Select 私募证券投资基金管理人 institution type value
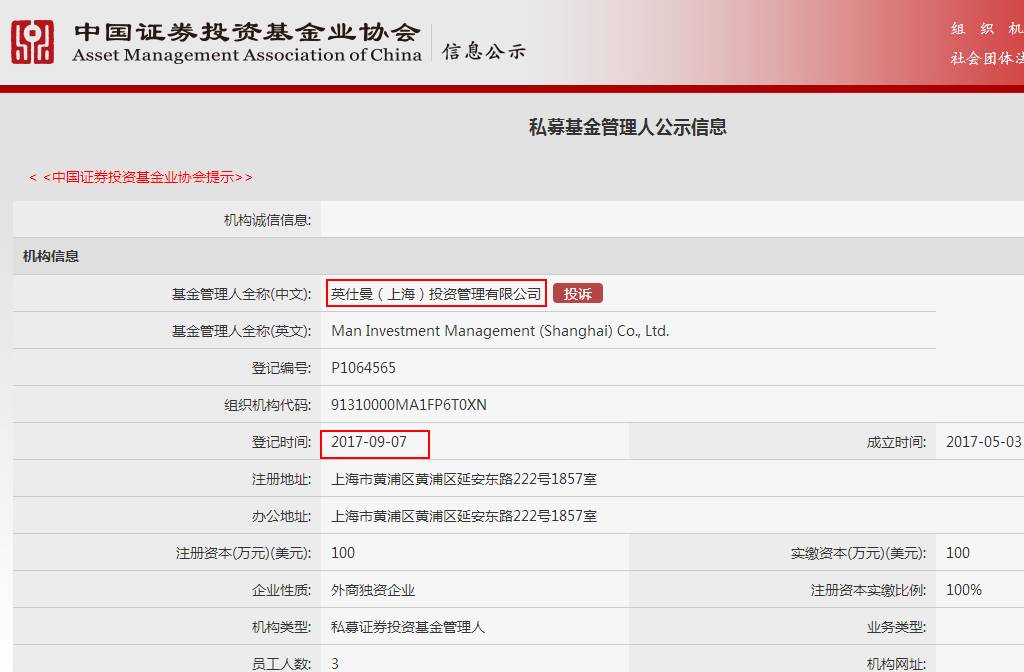The width and height of the screenshot is (1024, 672). [x=408, y=628]
